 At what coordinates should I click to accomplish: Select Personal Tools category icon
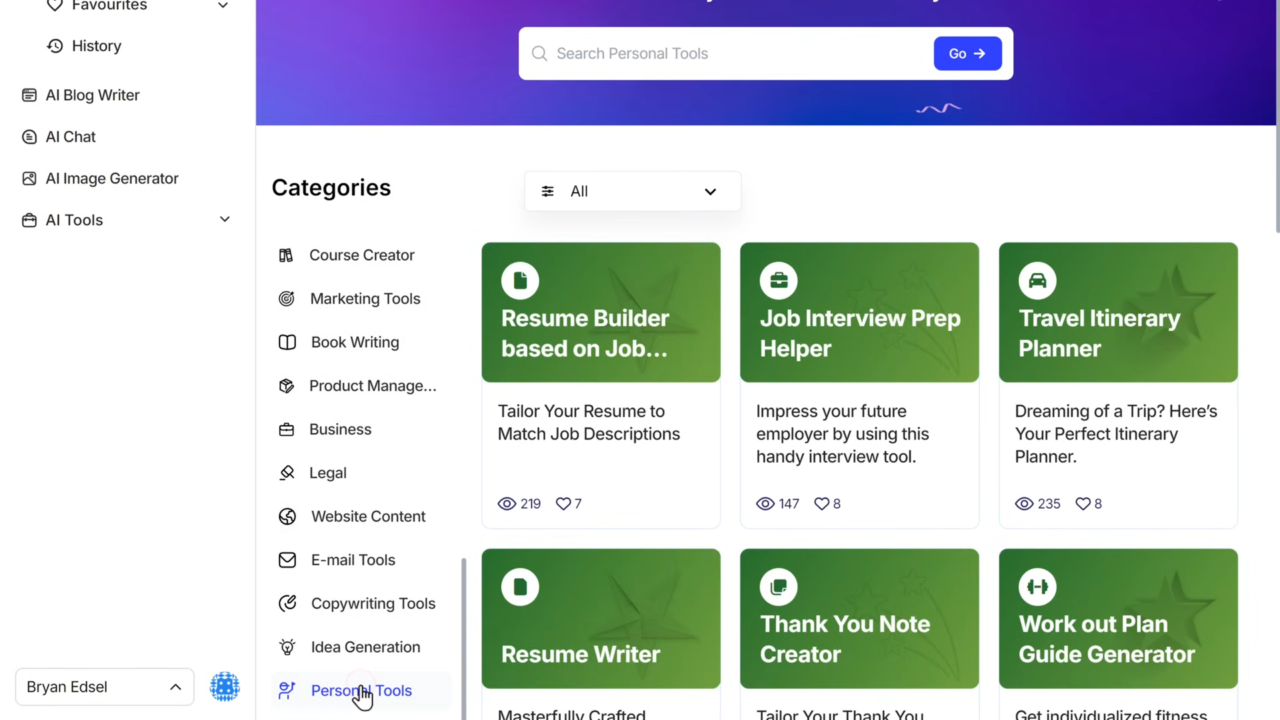tap(287, 690)
